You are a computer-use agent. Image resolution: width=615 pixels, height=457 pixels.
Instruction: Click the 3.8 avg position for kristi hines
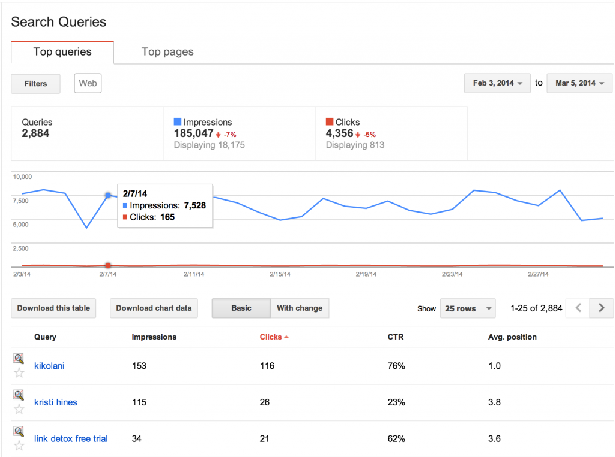[494, 402]
